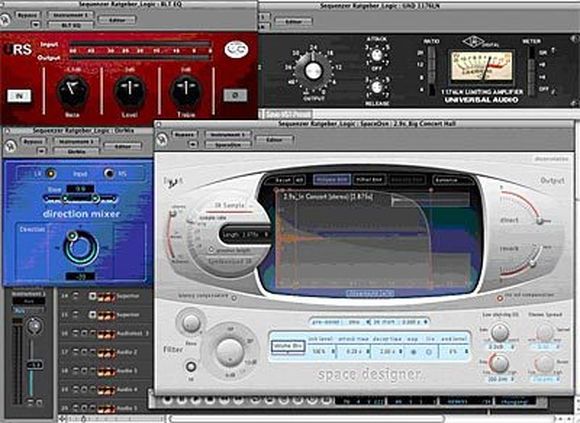The width and height of the screenshot is (580, 423).
Task: Click the URS oval logo badge
Action: pyautogui.click(x=236, y=50)
